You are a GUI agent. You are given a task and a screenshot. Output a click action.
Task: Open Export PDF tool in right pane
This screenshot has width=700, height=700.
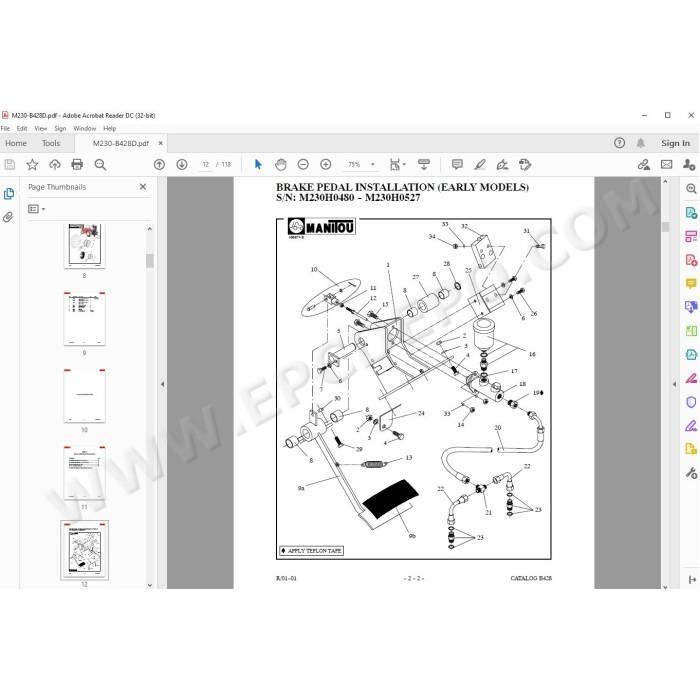[x=691, y=212]
